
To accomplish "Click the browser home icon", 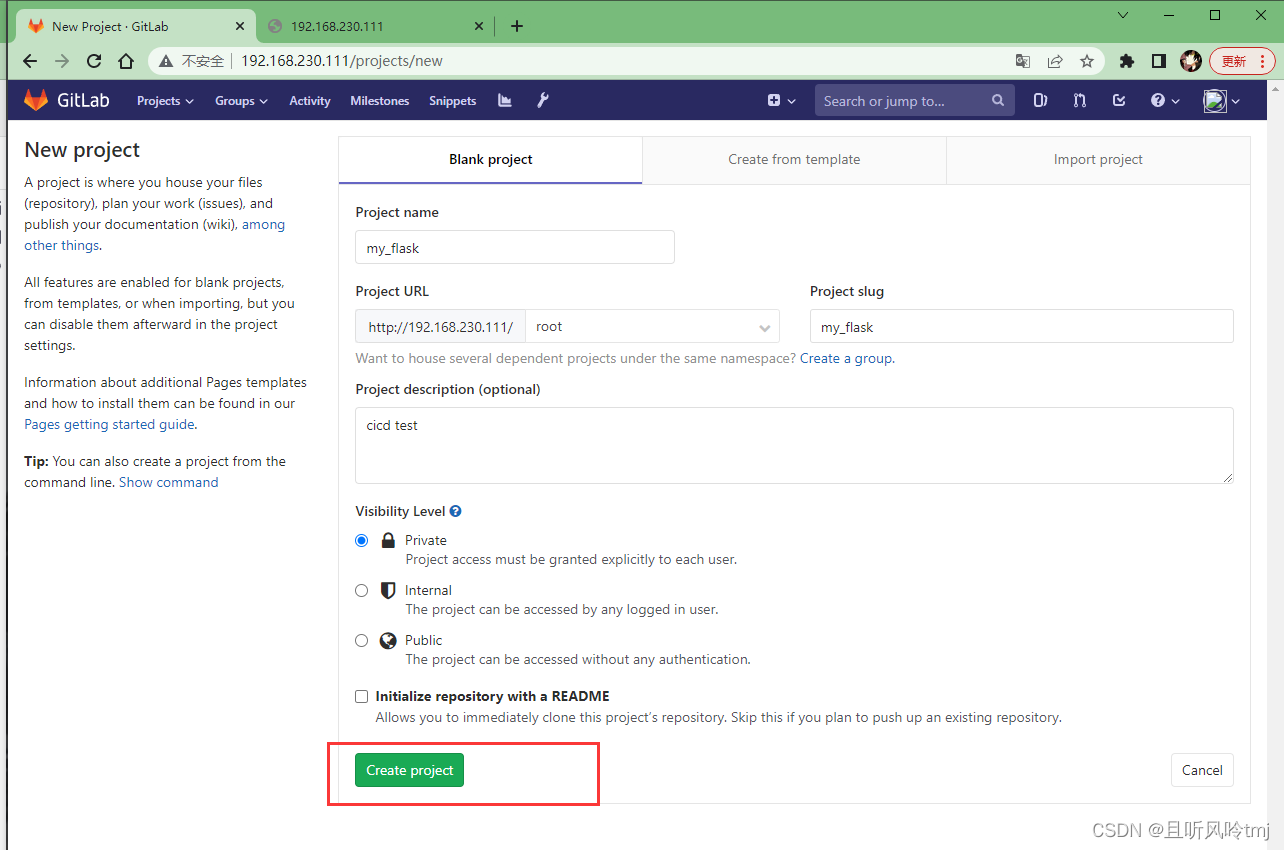I will pos(126,61).
